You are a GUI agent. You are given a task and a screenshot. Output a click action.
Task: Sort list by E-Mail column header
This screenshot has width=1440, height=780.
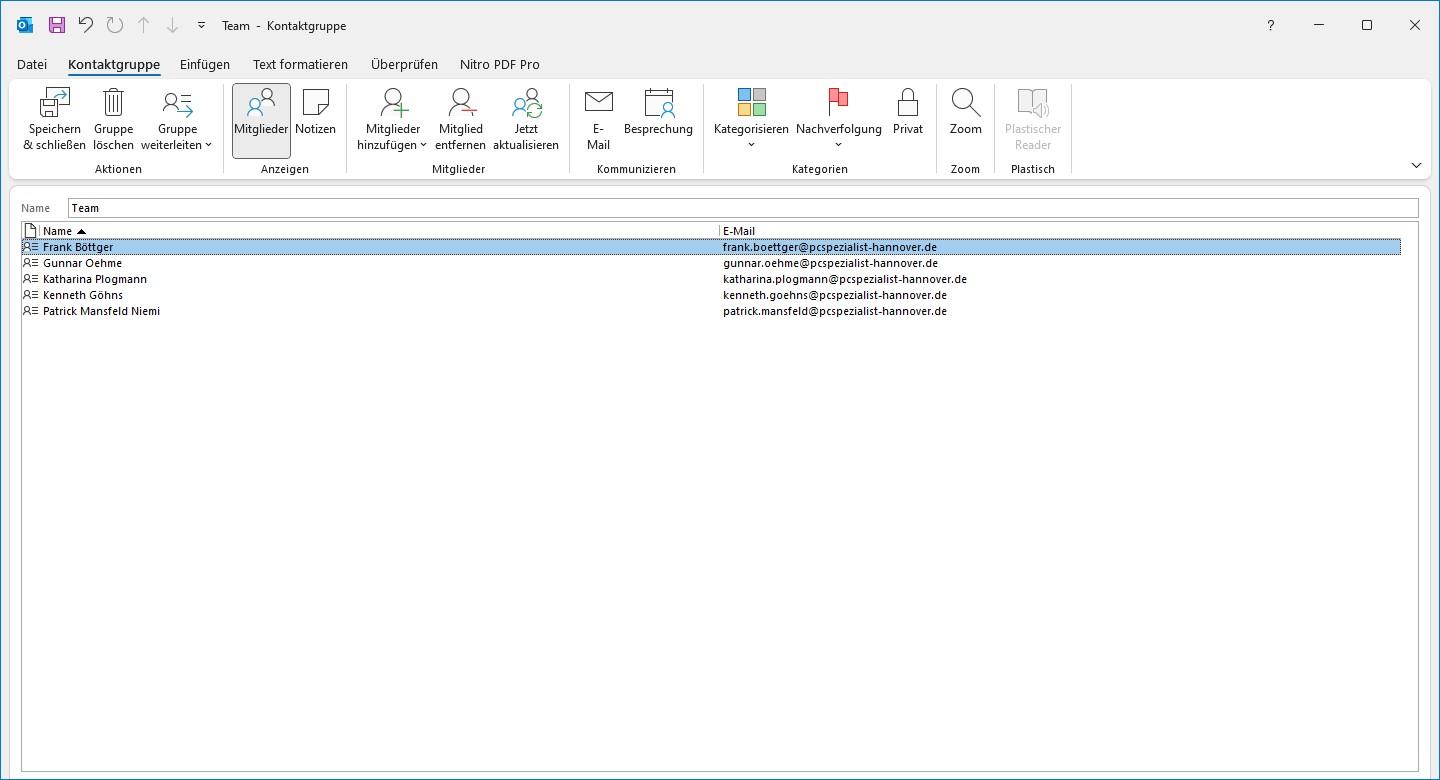click(739, 231)
